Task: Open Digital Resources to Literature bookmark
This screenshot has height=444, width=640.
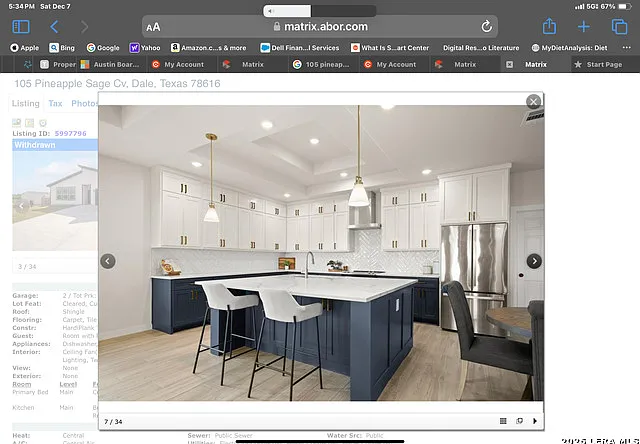Action: (481, 48)
